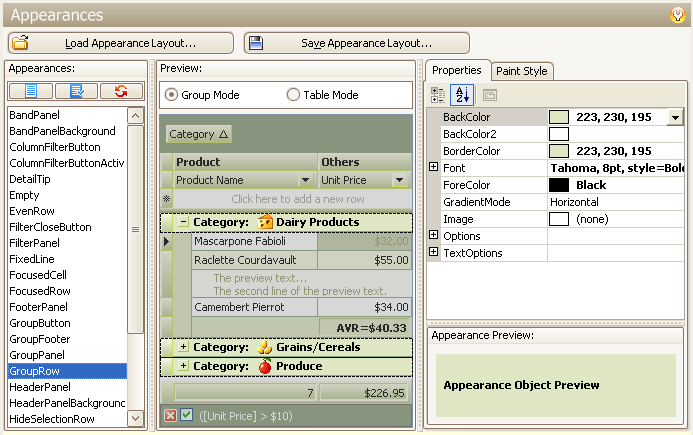Expand the Grains/Cereals group row

183,347
